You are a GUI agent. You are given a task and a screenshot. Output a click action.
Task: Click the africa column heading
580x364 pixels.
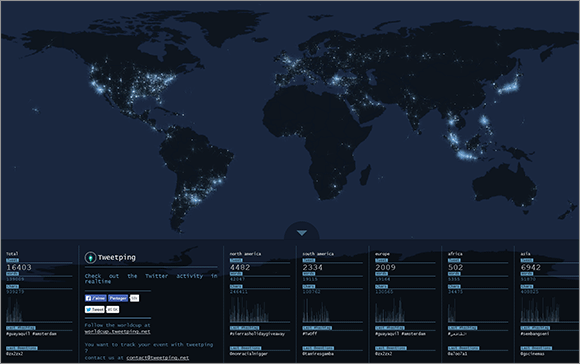(455, 254)
